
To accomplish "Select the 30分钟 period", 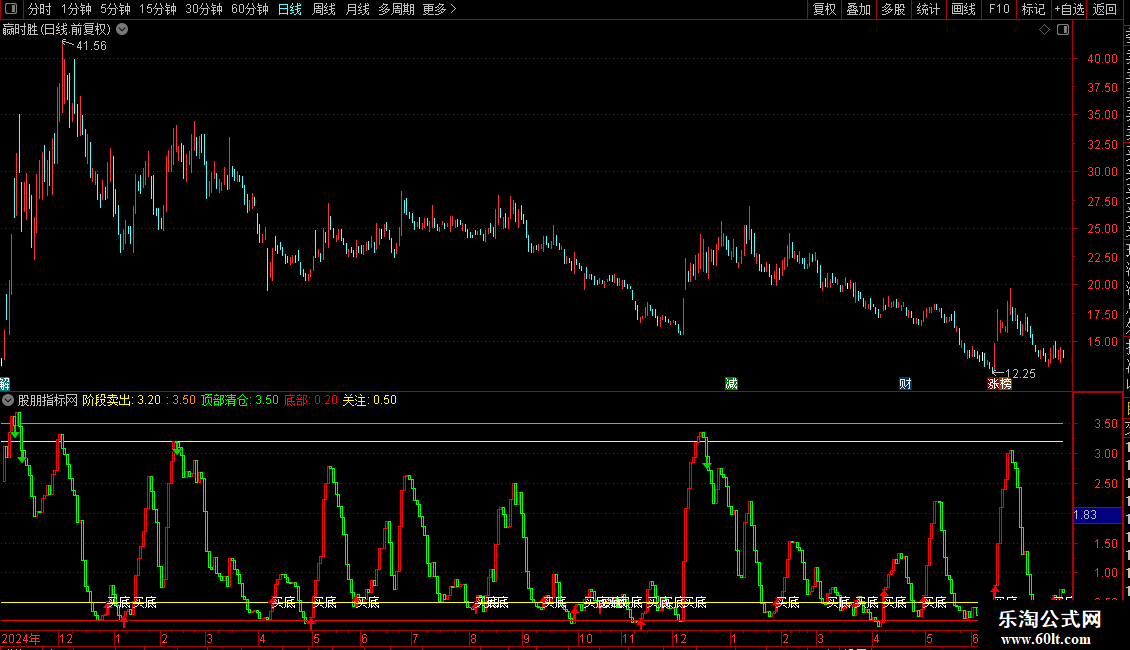I will pyautogui.click(x=204, y=9).
